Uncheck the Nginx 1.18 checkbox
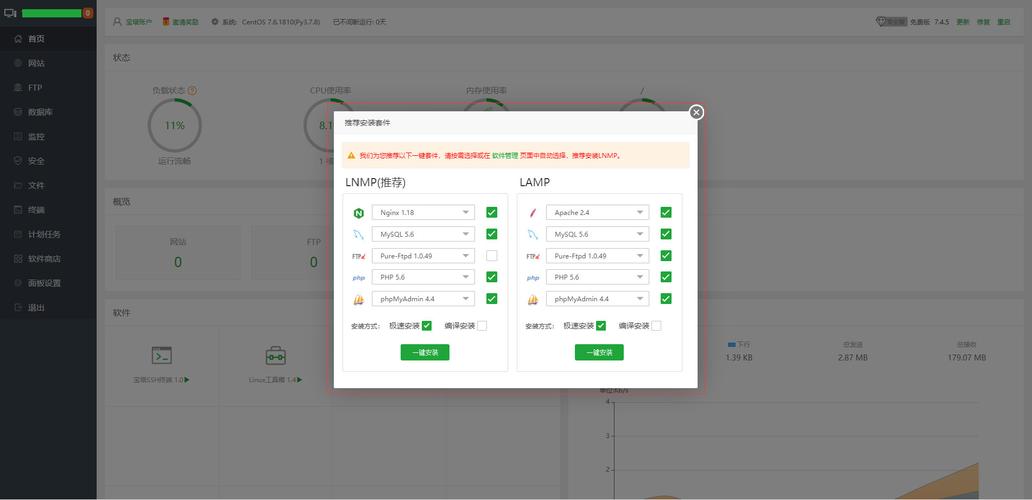 click(x=492, y=213)
